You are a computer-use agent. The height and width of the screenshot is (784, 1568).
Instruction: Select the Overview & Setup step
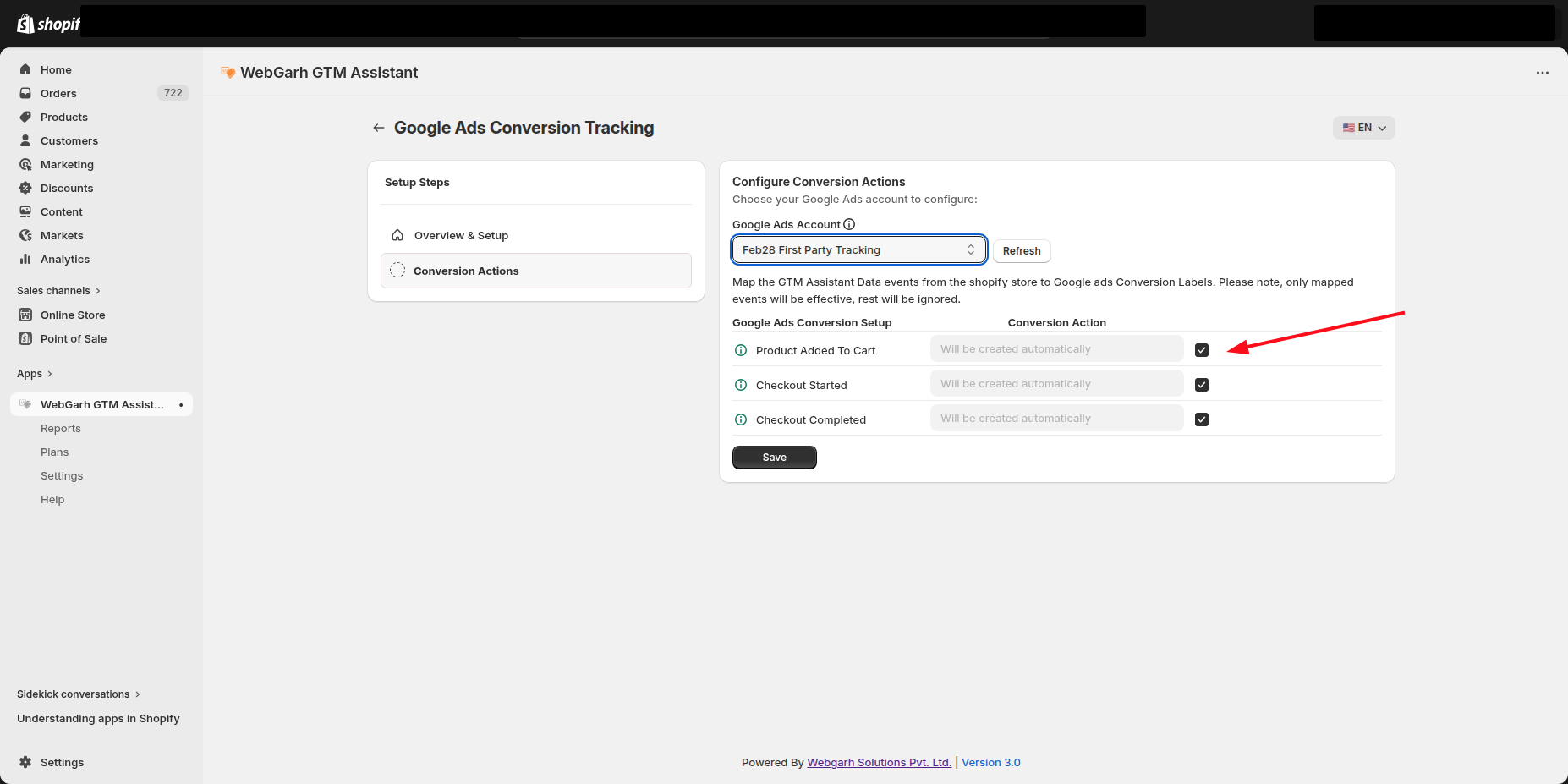[x=536, y=235]
